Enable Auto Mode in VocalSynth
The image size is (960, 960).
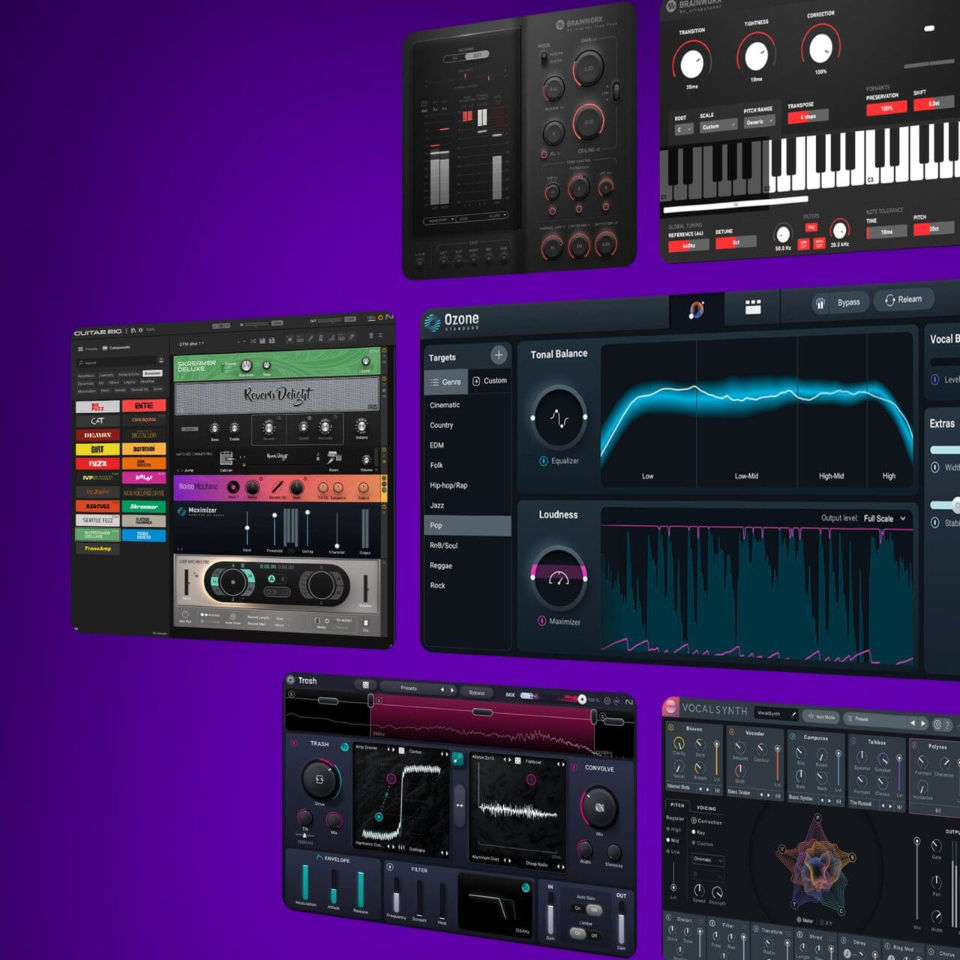(820, 717)
